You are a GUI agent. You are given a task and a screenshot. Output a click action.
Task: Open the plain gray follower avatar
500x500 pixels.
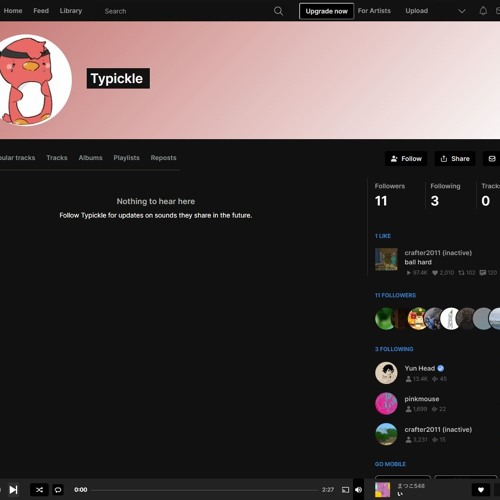(x=482, y=319)
